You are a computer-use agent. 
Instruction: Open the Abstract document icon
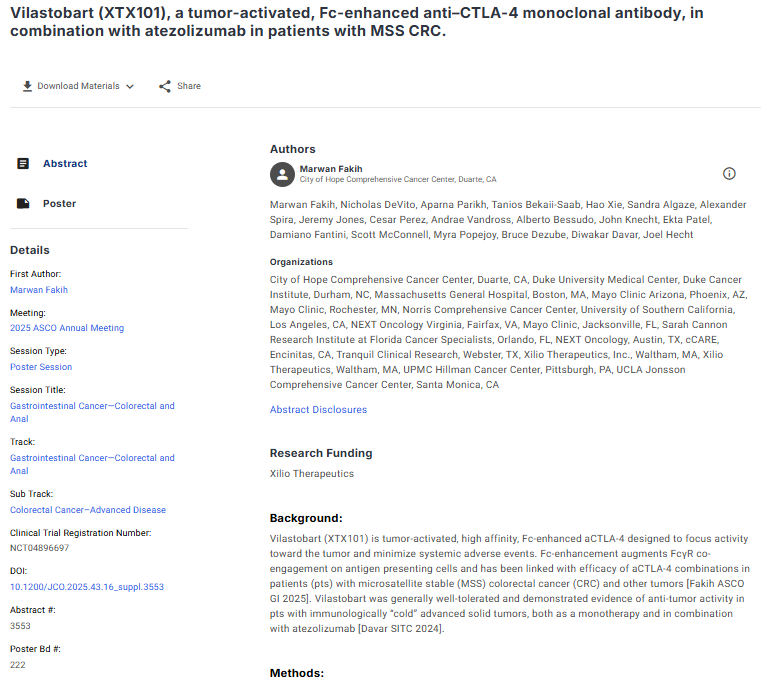(x=23, y=163)
